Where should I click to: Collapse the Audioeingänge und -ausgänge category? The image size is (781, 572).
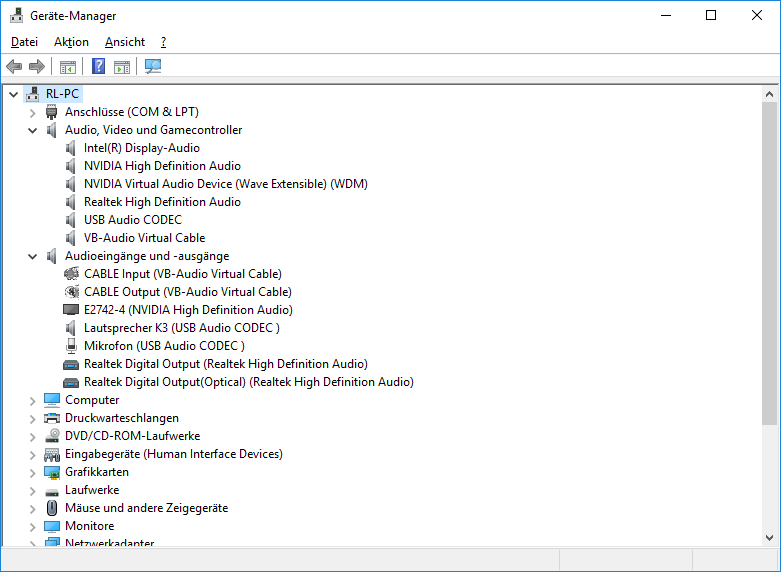tap(33, 256)
